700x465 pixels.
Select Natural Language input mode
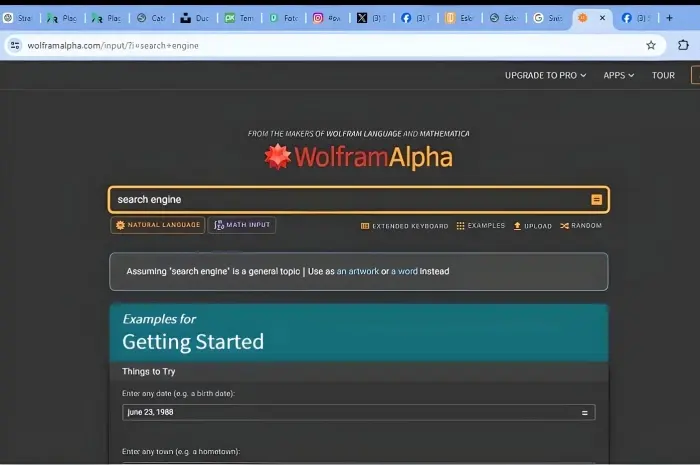coord(158,225)
